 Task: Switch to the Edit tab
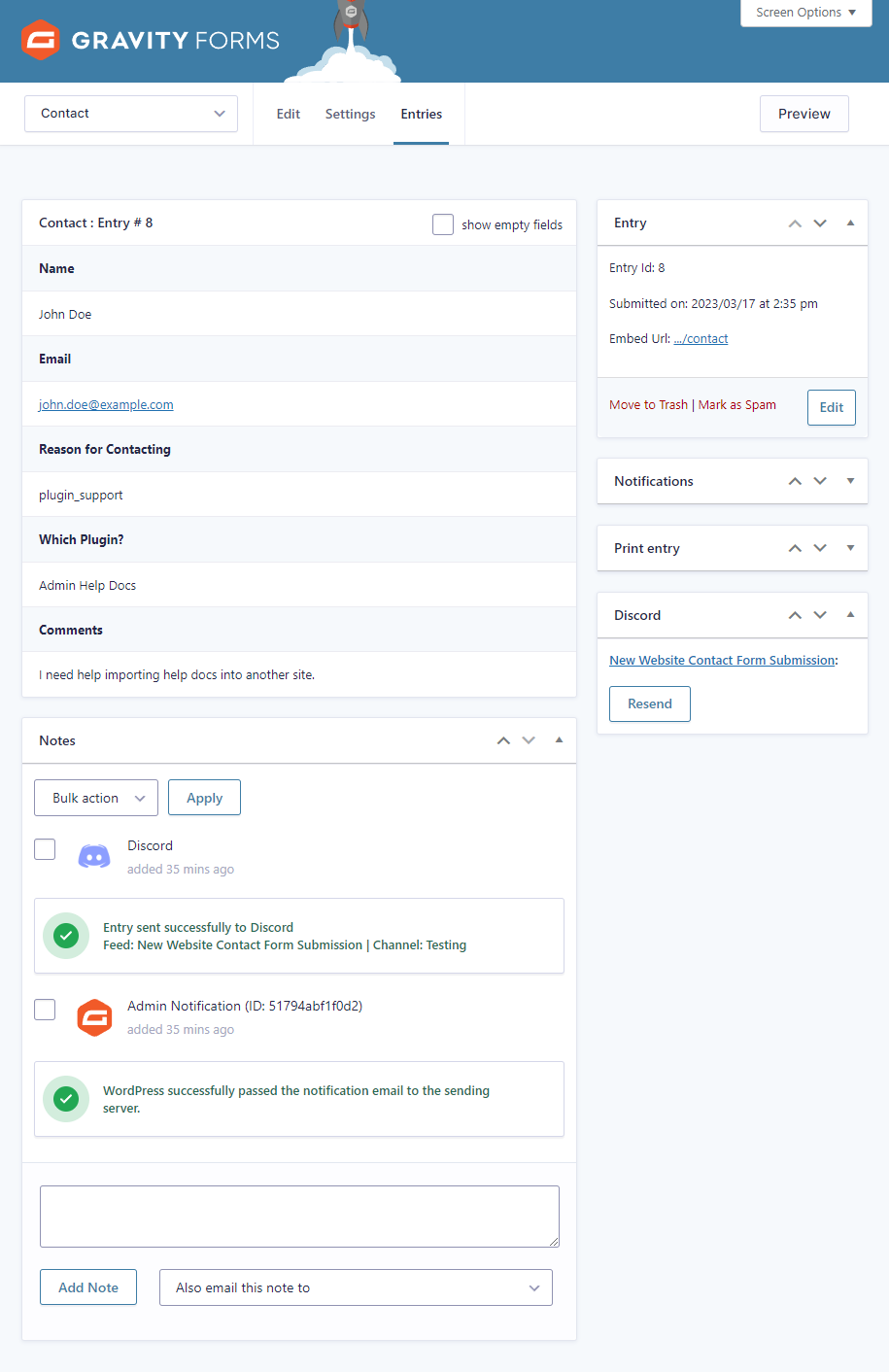tap(288, 114)
